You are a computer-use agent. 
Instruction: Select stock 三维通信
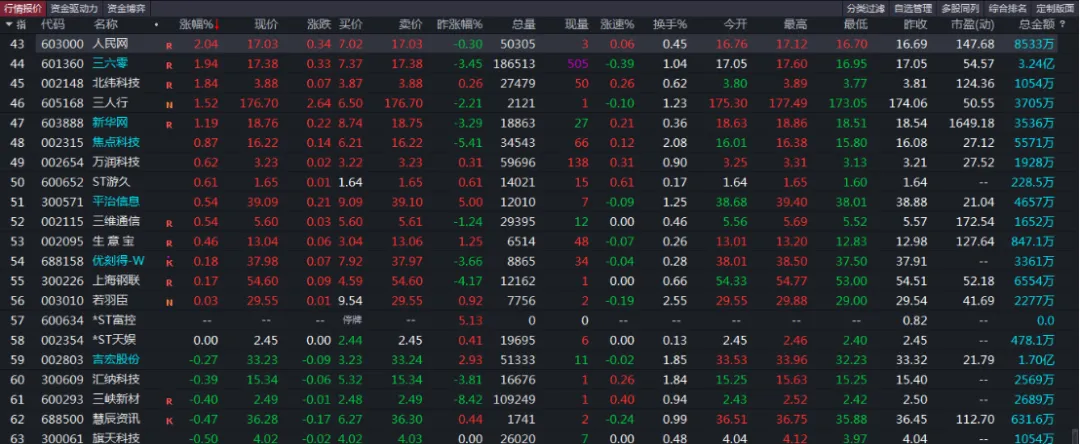point(116,222)
